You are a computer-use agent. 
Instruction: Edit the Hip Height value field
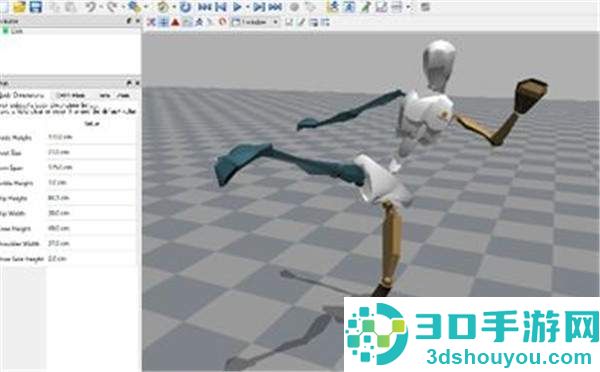pyautogui.click(x=91, y=198)
